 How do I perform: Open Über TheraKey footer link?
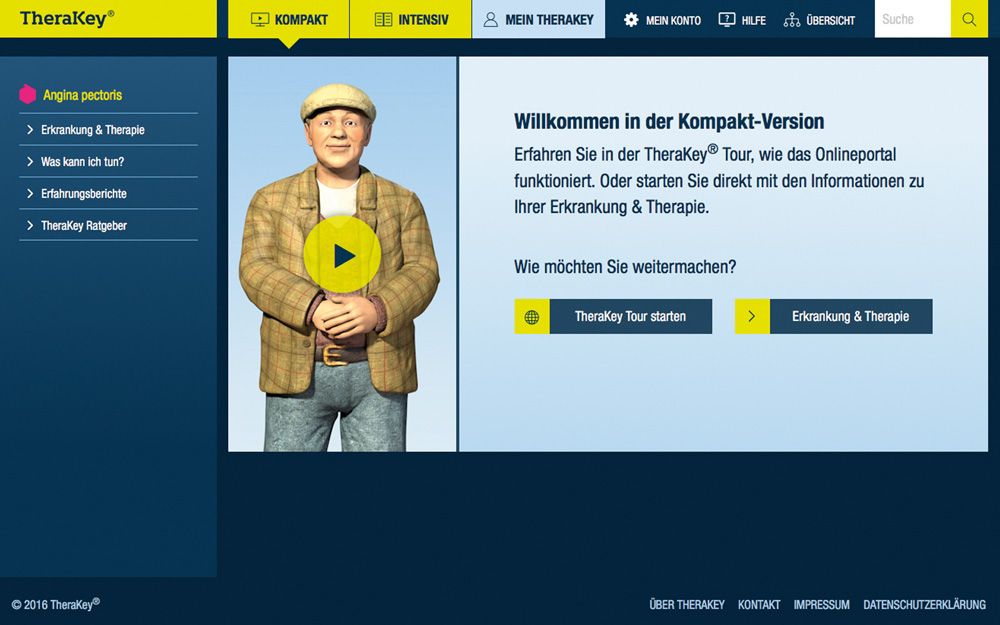pos(687,604)
